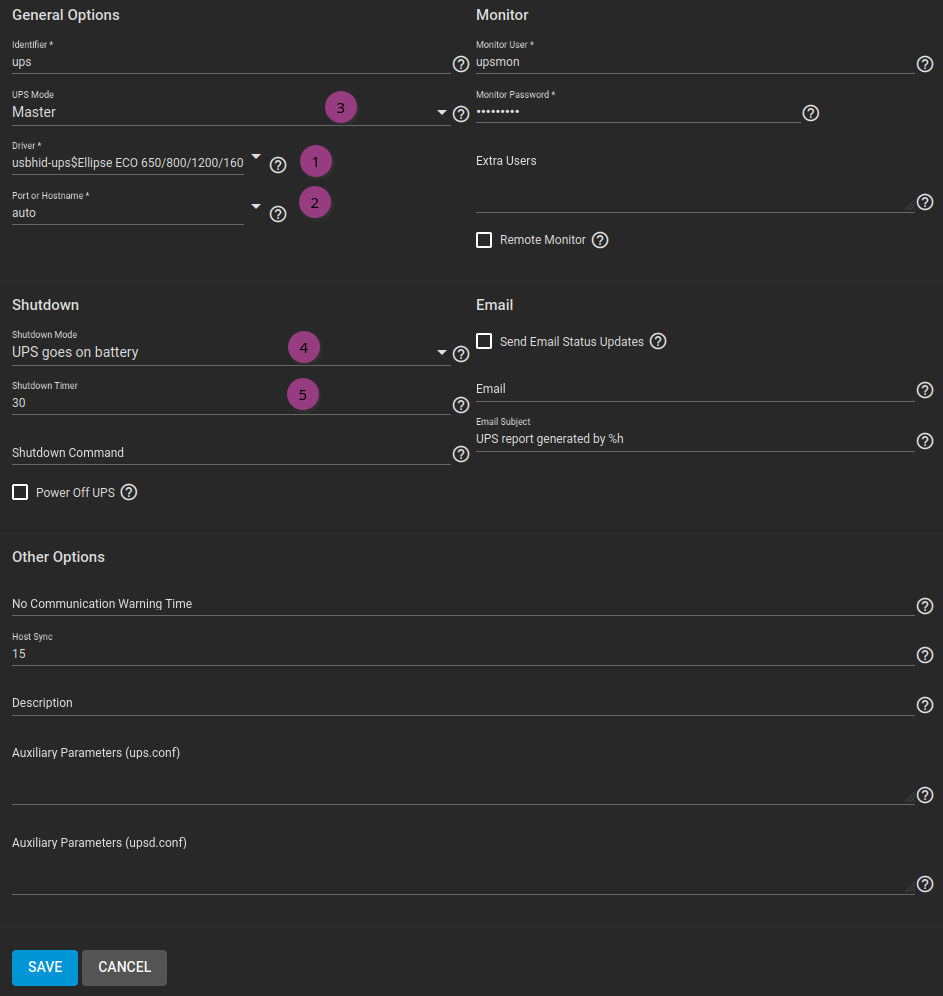Check the Power Off UPS box

20,492
